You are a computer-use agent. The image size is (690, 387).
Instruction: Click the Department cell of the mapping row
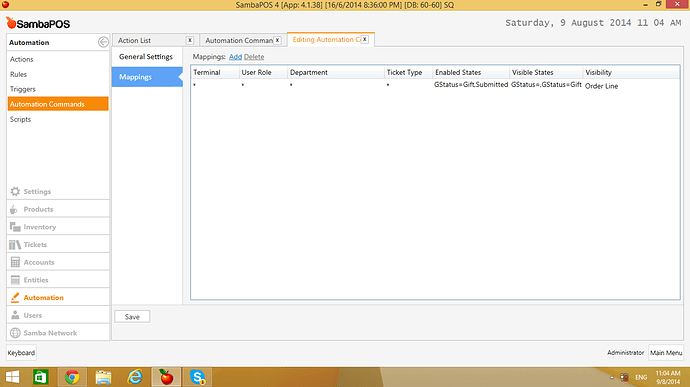336,85
